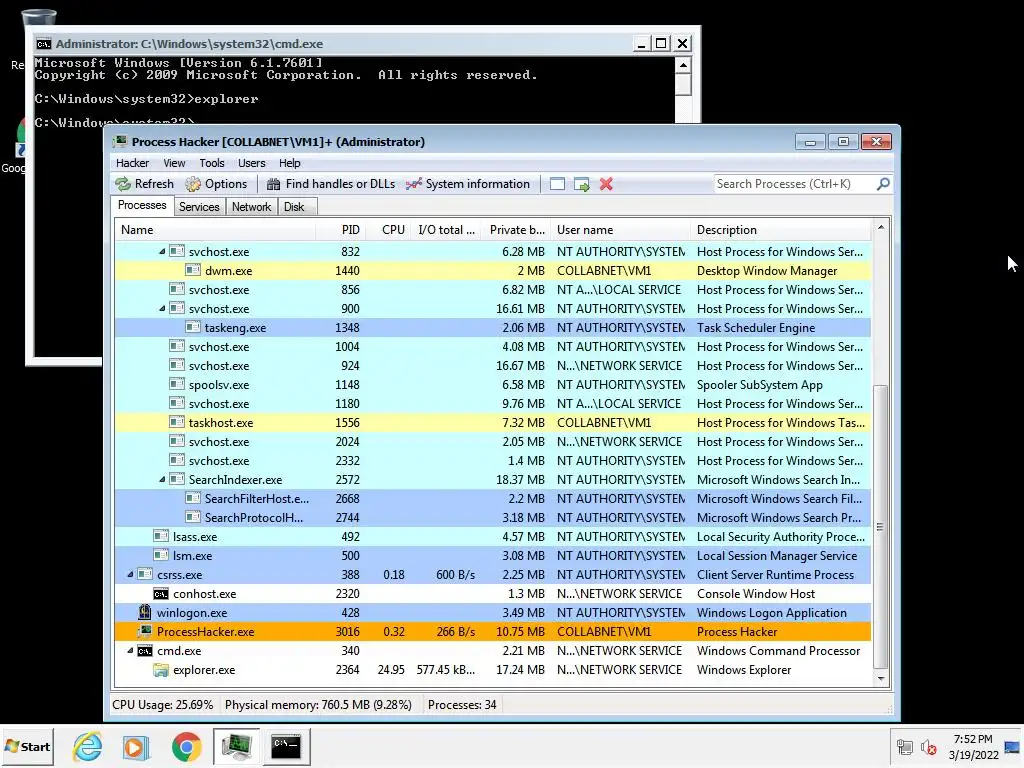Select the spoolsv.exe process row
This screenshot has height=768, width=1024.
(x=493, y=385)
